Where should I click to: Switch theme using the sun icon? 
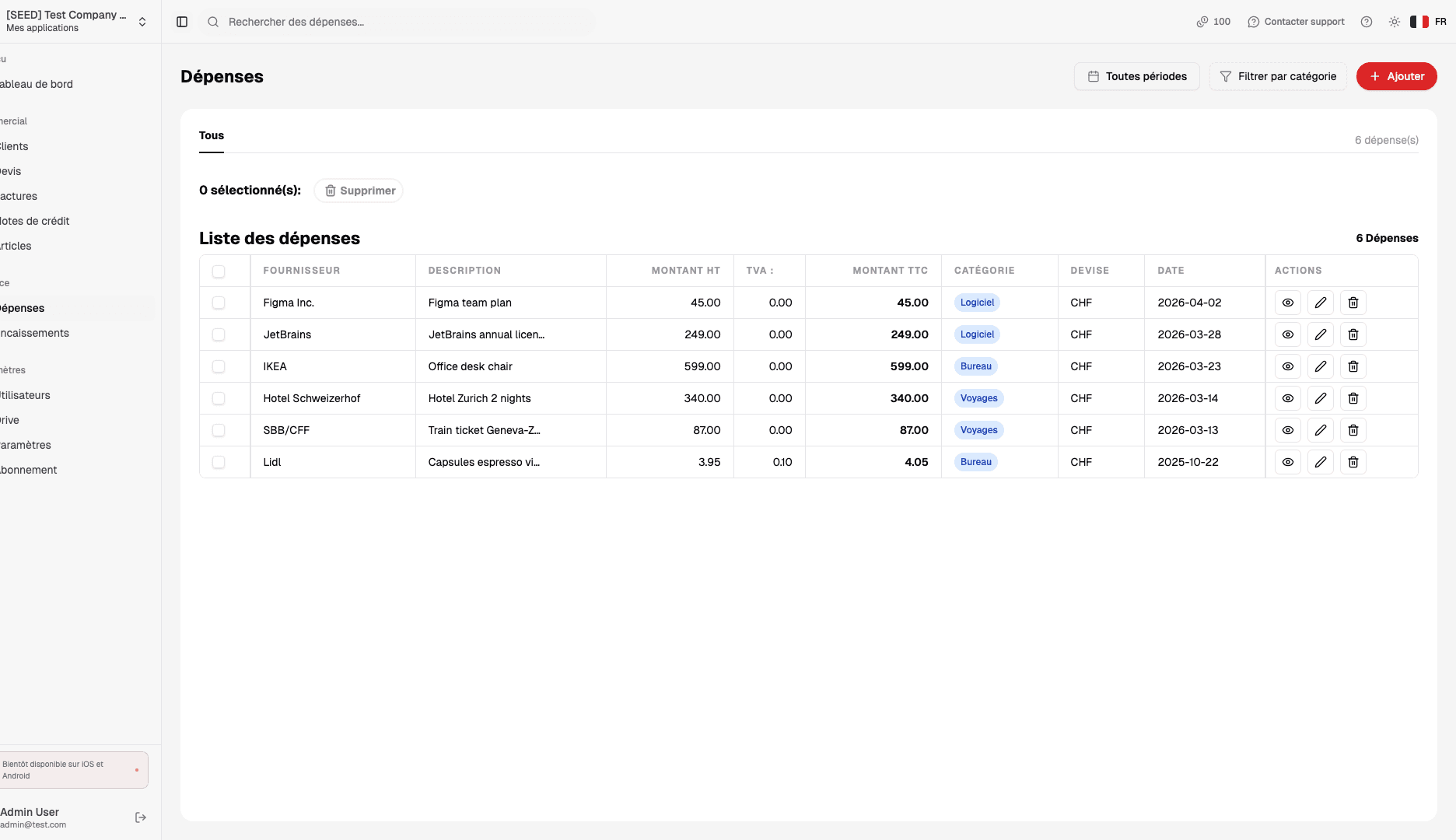click(x=1395, y=22)
